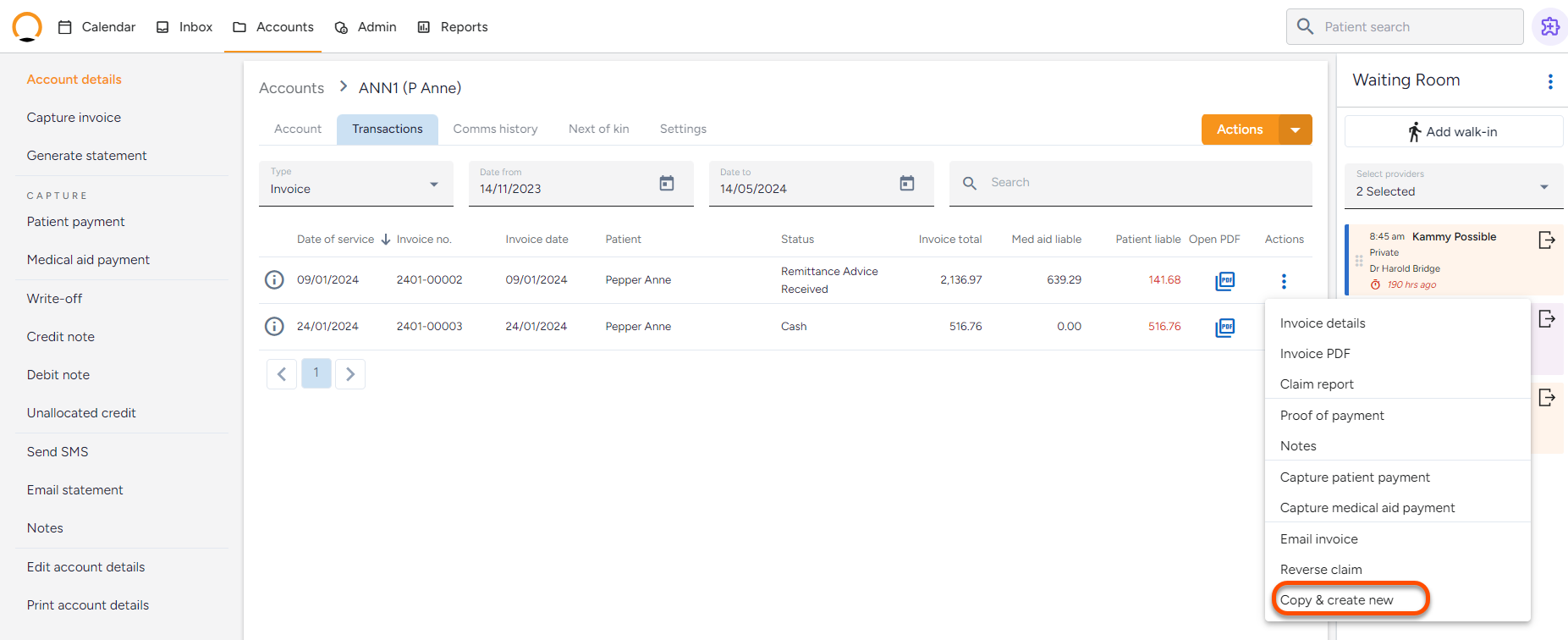This screenshot has width=1568, height=640.
Task: Choose Notes in the invoice context menu
Action: click(x=1397, y=446)
